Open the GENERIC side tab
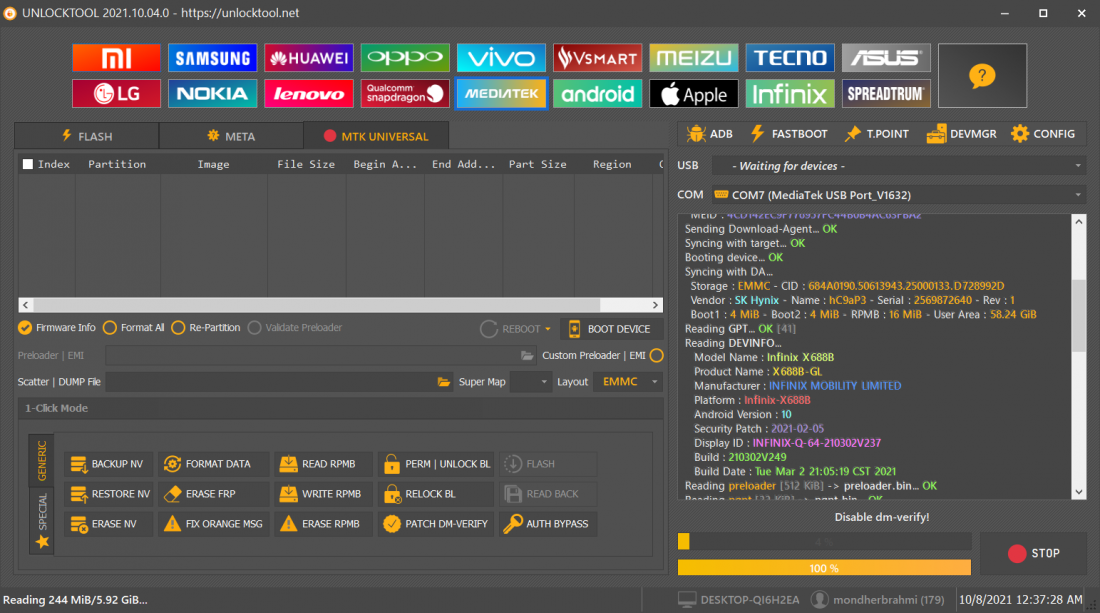The image size is (1100, 613). pos(41,460)
